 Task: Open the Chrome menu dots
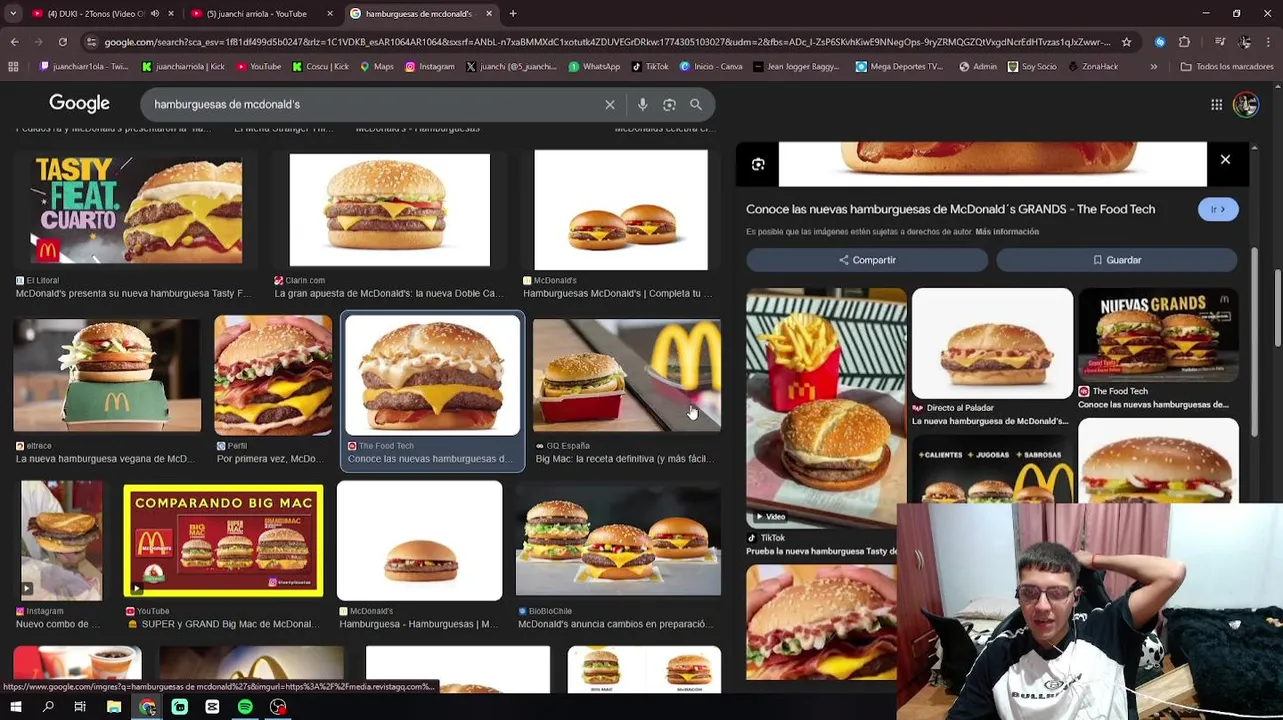click(x=1269, y=42)
